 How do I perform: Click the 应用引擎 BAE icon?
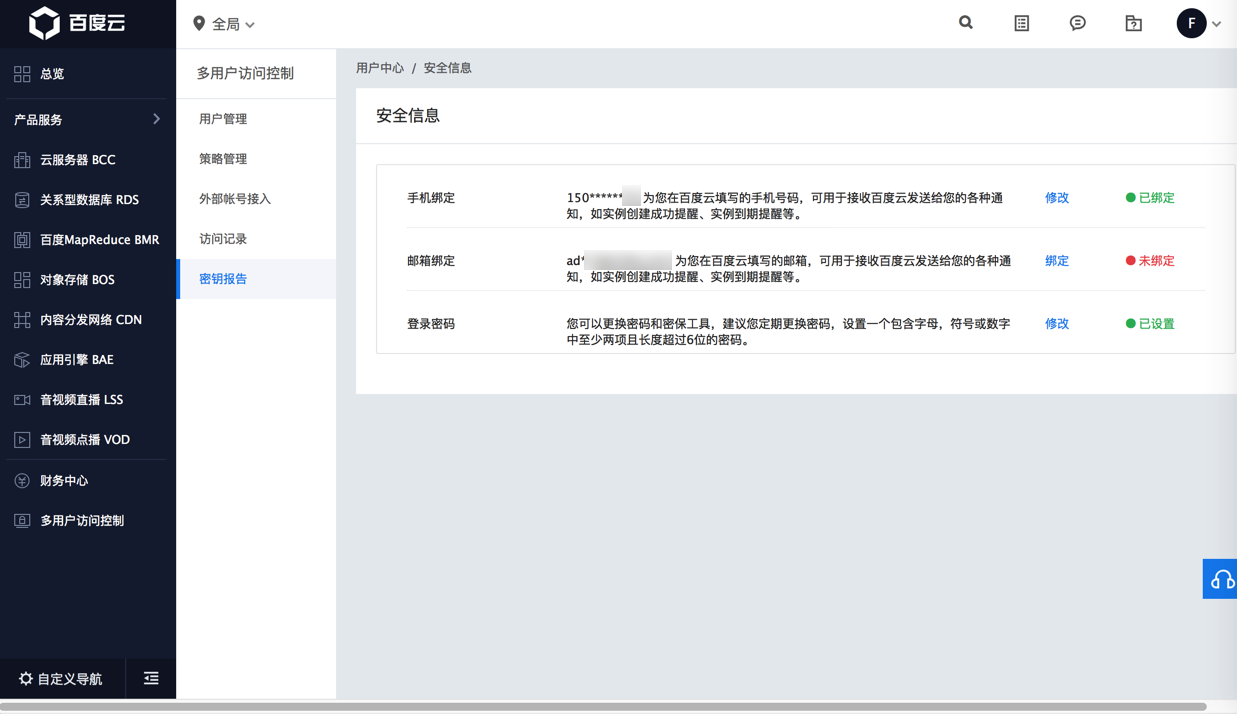point(22,360)
